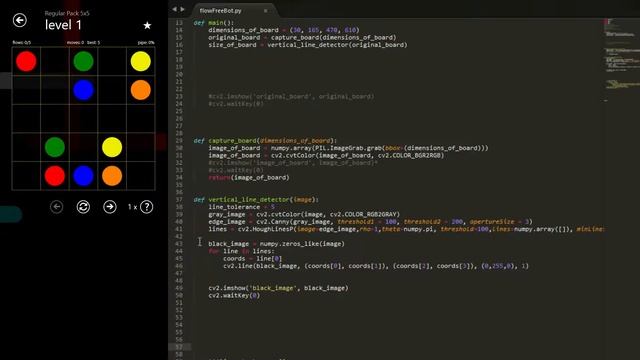Screen dimensions: 640x360
Task: Click the 'coords = line[0]' line
Action: (x=252, y=258)
